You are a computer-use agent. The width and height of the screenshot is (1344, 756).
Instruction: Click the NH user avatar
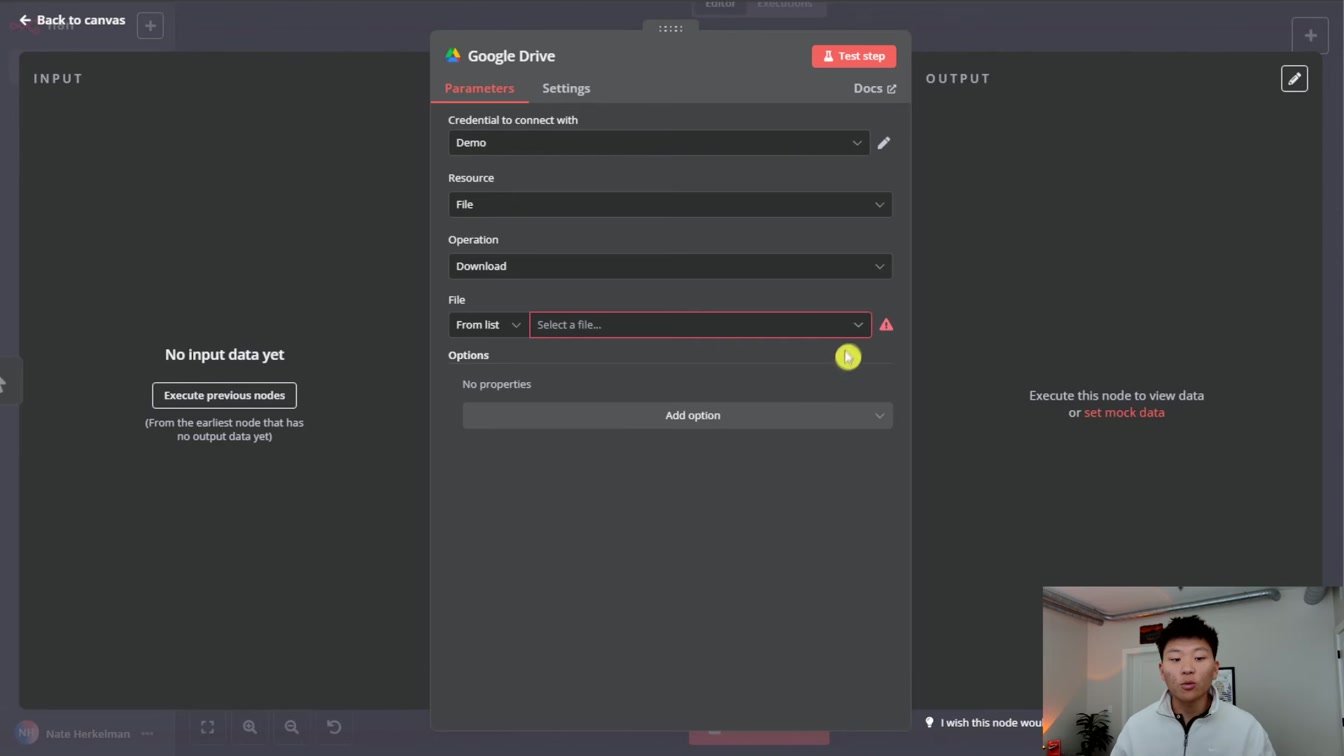27,733
